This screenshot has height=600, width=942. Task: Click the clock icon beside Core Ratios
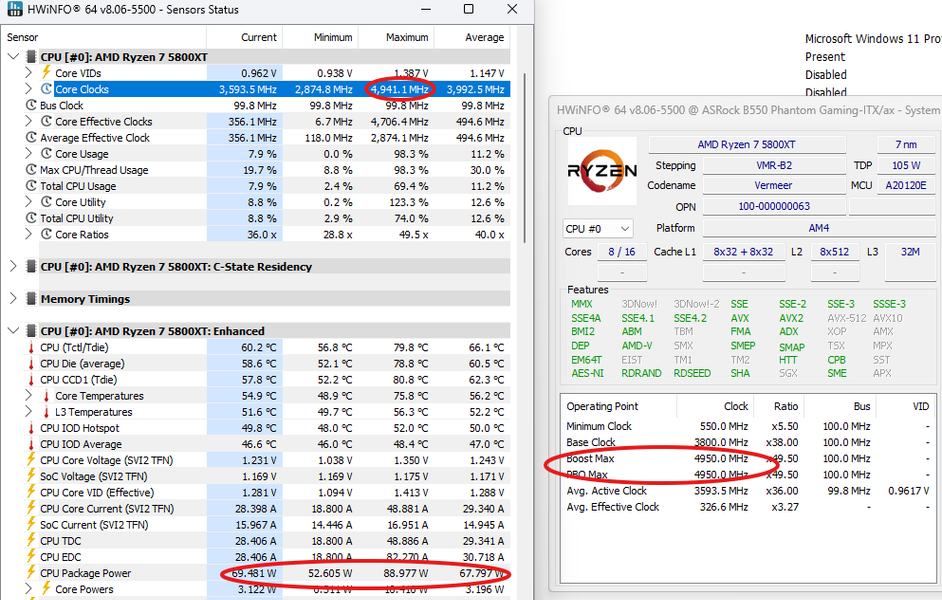(46, 234)
